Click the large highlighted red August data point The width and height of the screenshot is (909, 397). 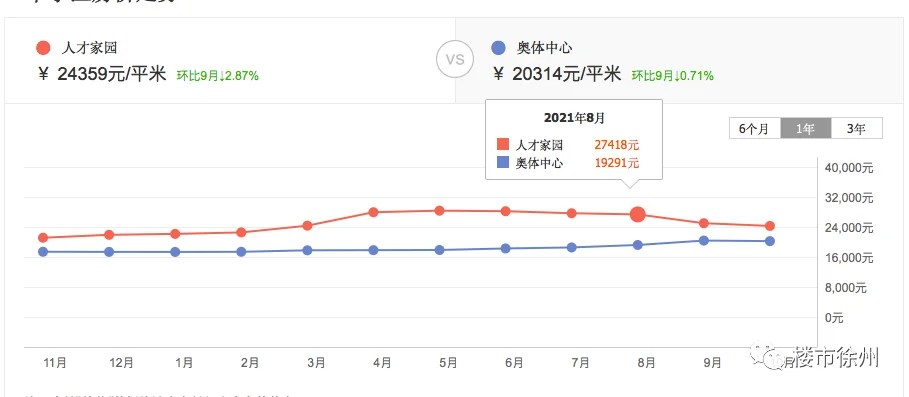[638, 214]
